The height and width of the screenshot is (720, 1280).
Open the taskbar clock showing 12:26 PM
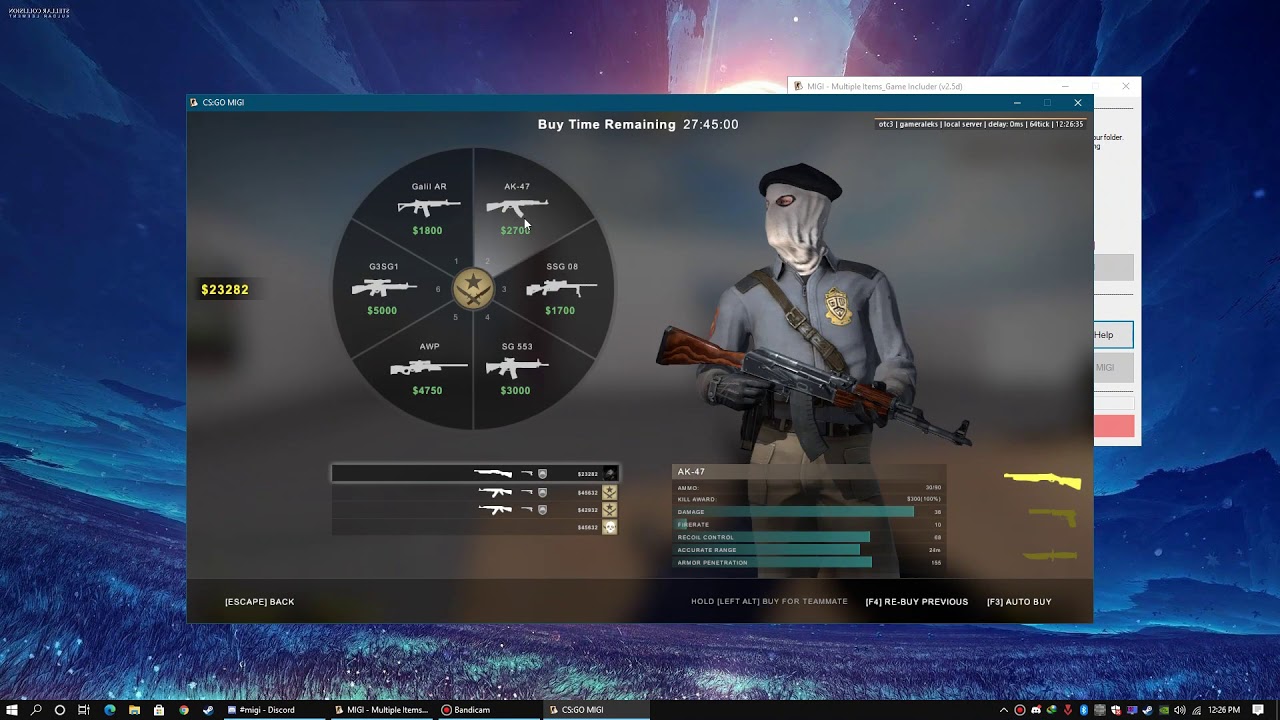pyautogui.click(x=1224, y=710)
